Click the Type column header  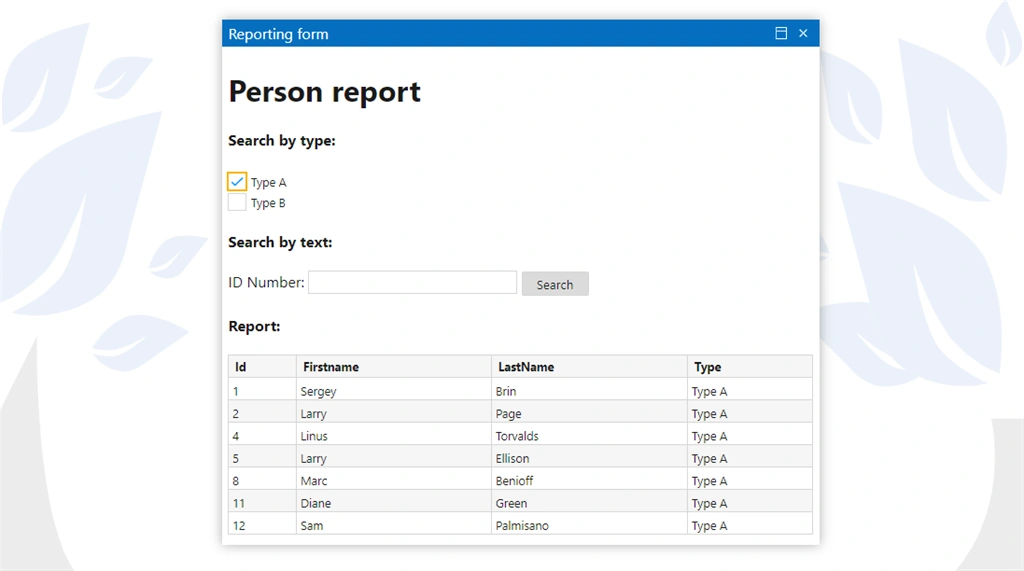[x=750, y=367]
